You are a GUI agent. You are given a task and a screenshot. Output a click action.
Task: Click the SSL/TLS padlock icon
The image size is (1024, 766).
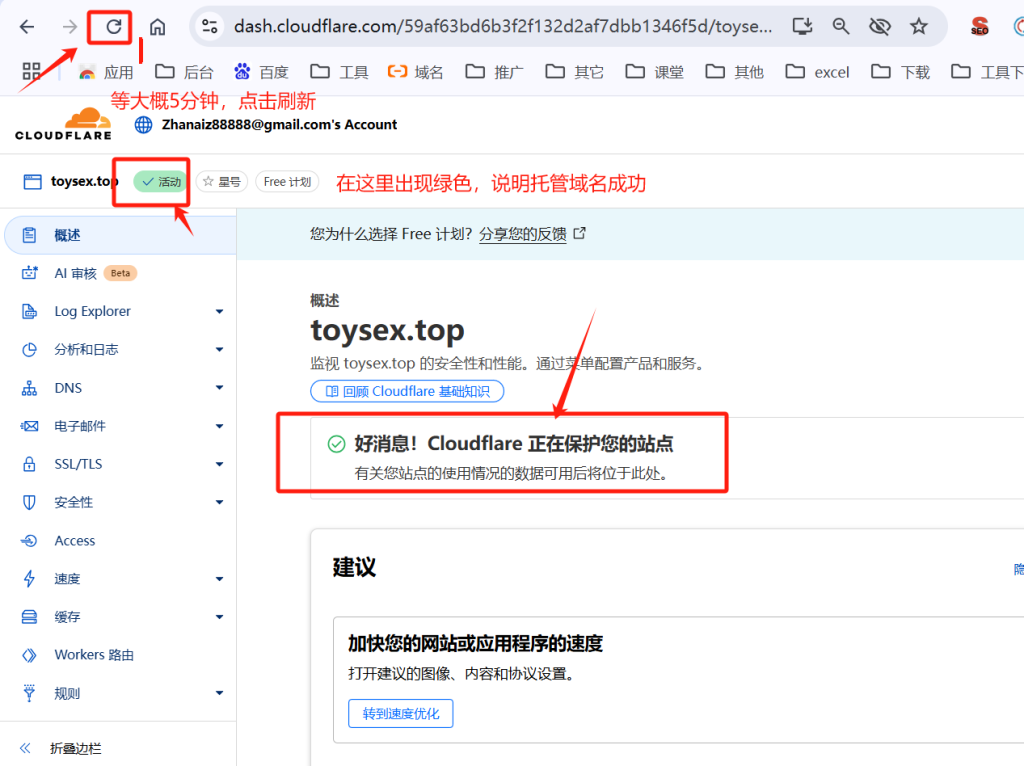point(29,464)
